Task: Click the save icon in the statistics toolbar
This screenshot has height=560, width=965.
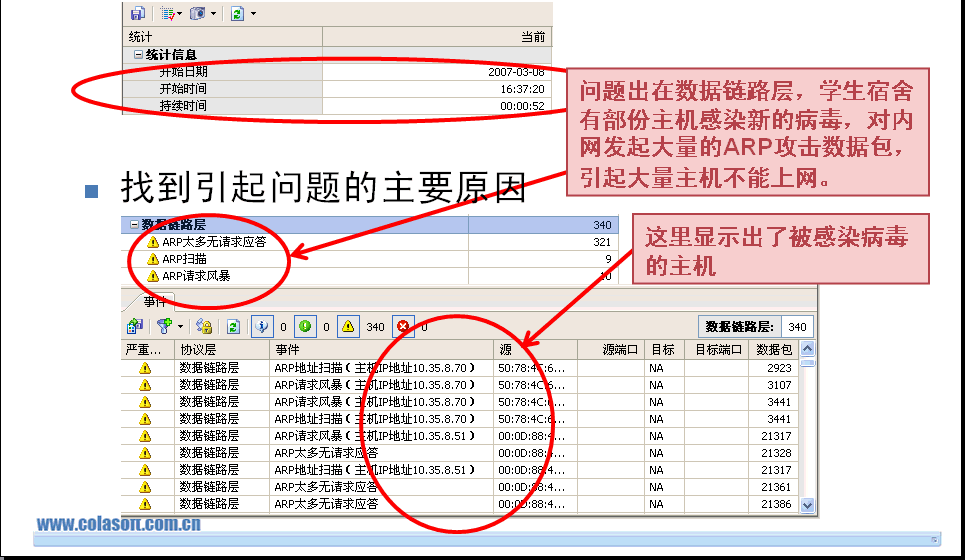Action: pyautogui.click(x=138, y=14)
